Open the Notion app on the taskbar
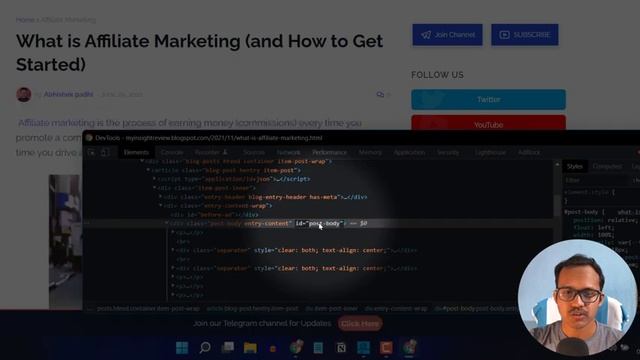 pos(341,348)
